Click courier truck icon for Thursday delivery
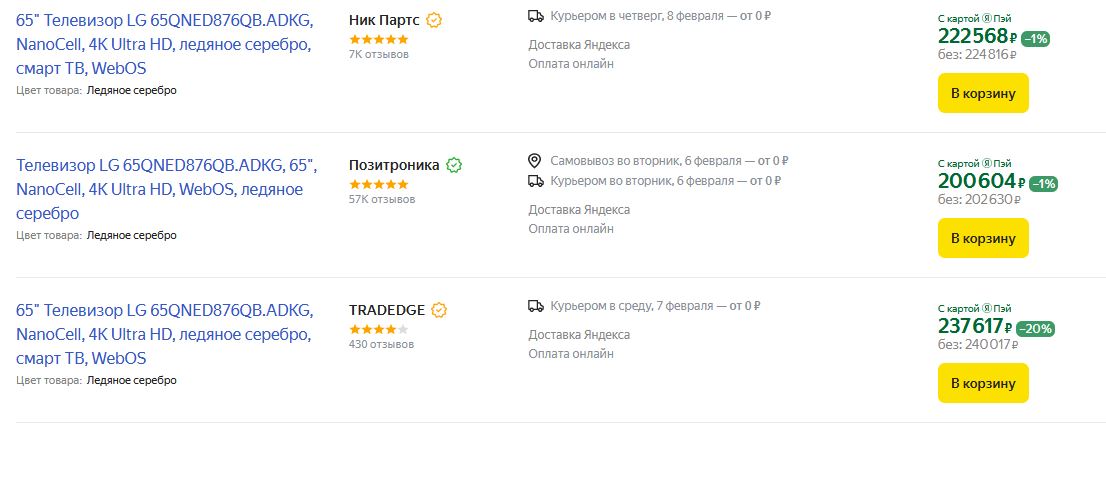Viewport: 1106px width, 481px height. [536, 16]
